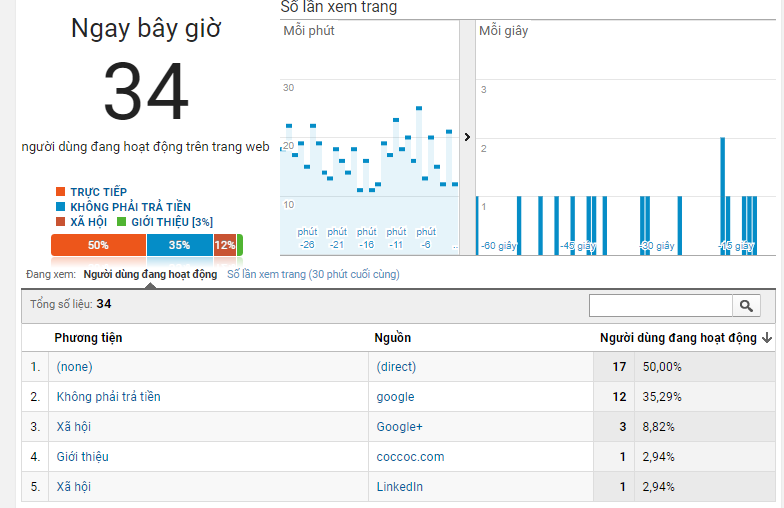Open the google source link
The height and width of the screenshot is (508, 784).
tap(396, 397)
